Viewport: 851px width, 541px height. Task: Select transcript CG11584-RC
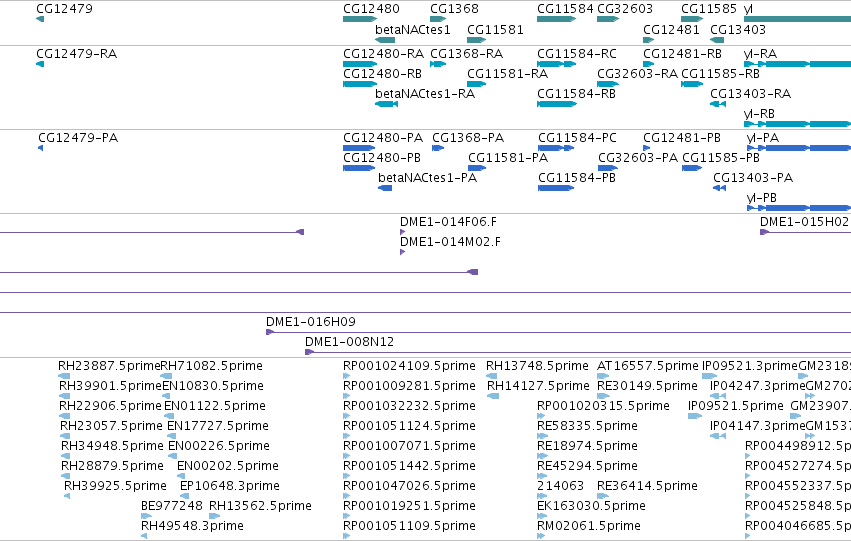tap(577, 54)
